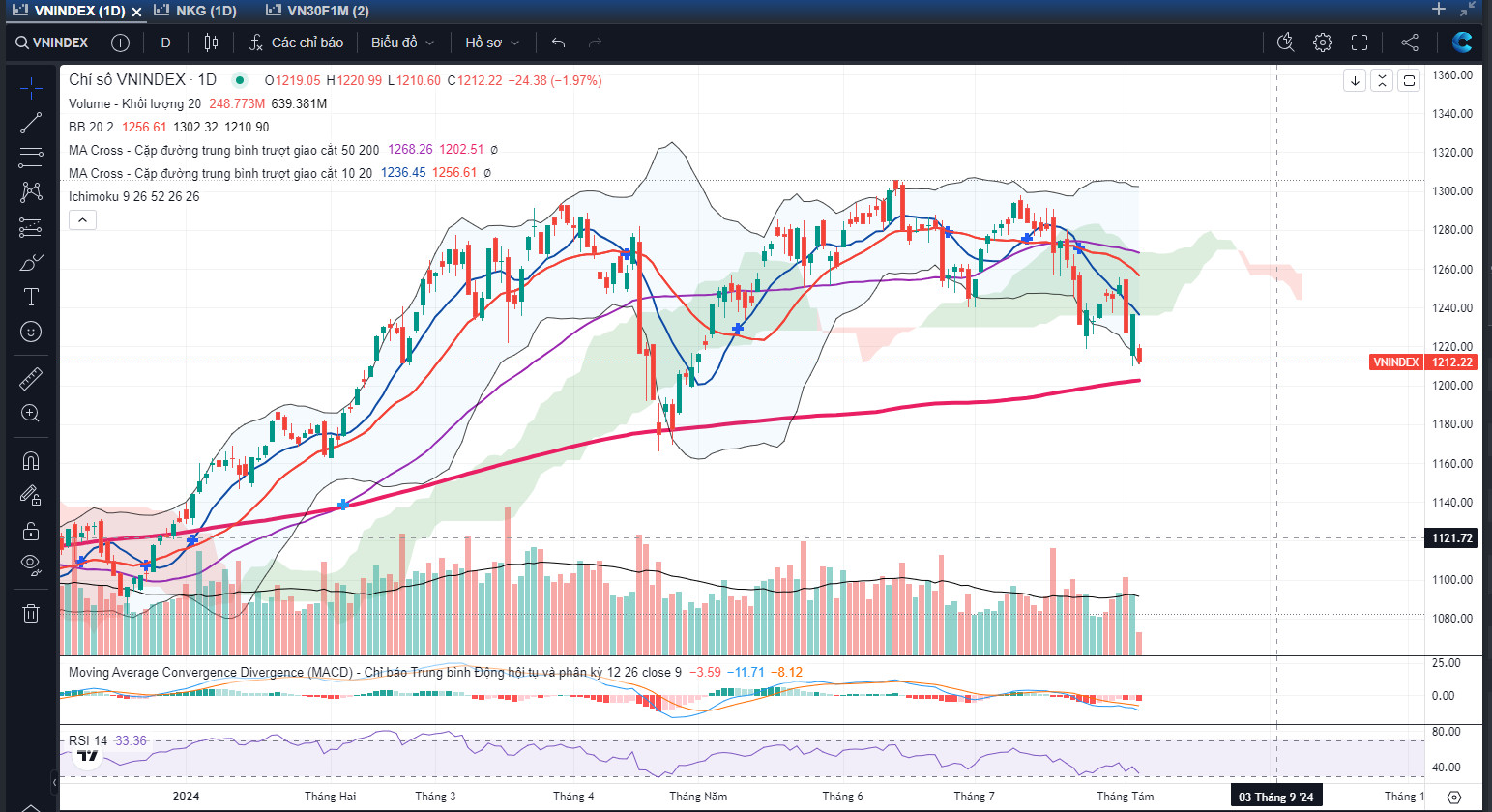The height and width of the screenshot is (812, 1492).
Task: Open Các chỉ báo indicators menu
Action: coord(296,43)
